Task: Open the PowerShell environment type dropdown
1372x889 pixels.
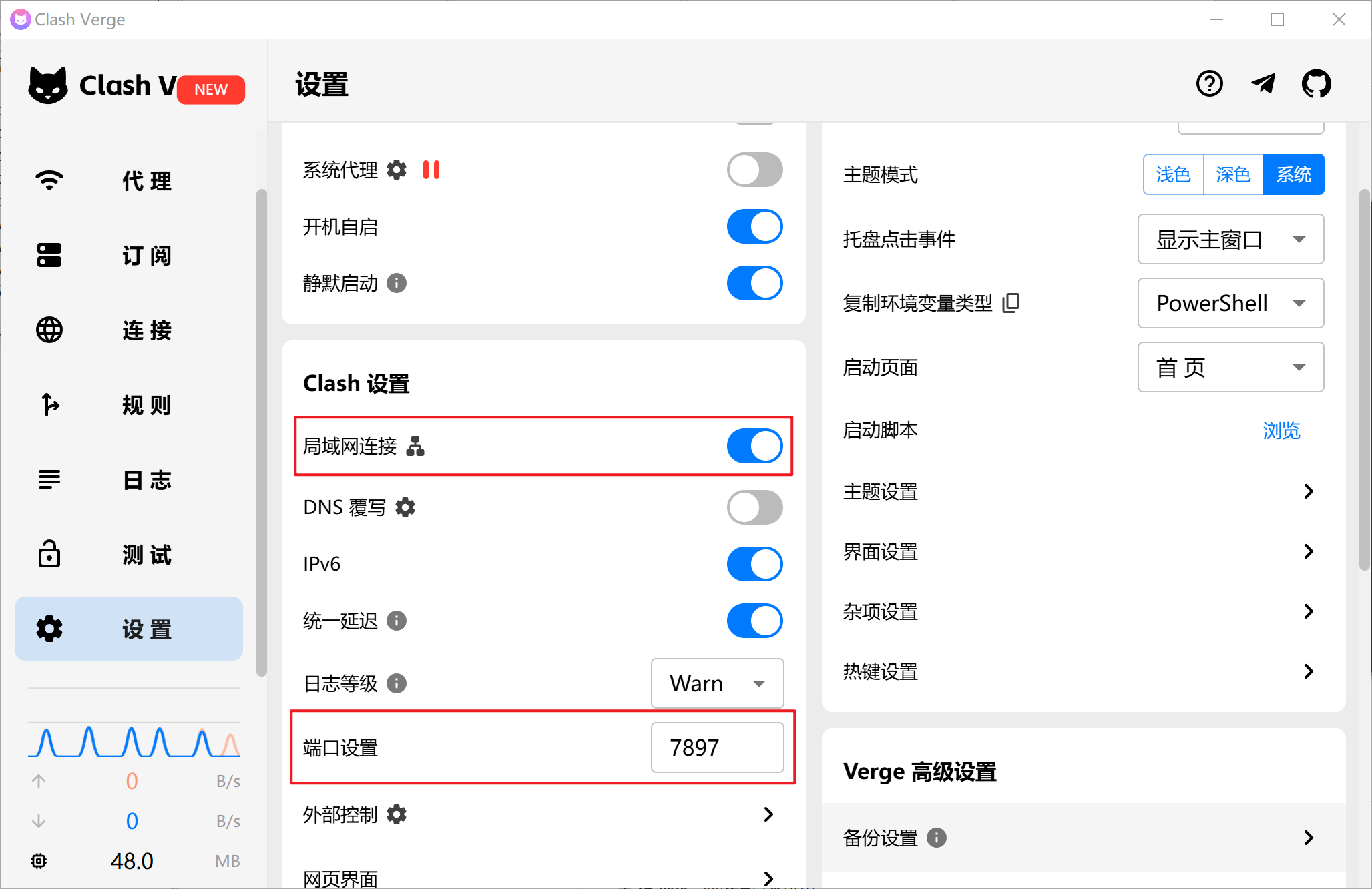Action: point(1230,304)
